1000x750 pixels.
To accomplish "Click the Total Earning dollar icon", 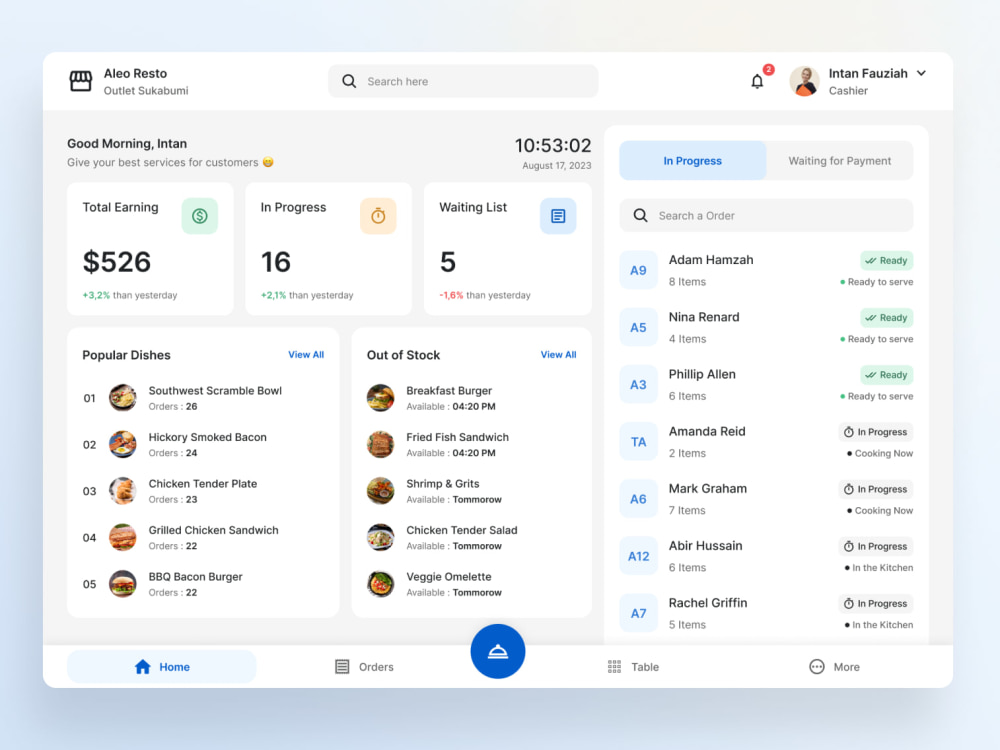I will 200,216.
